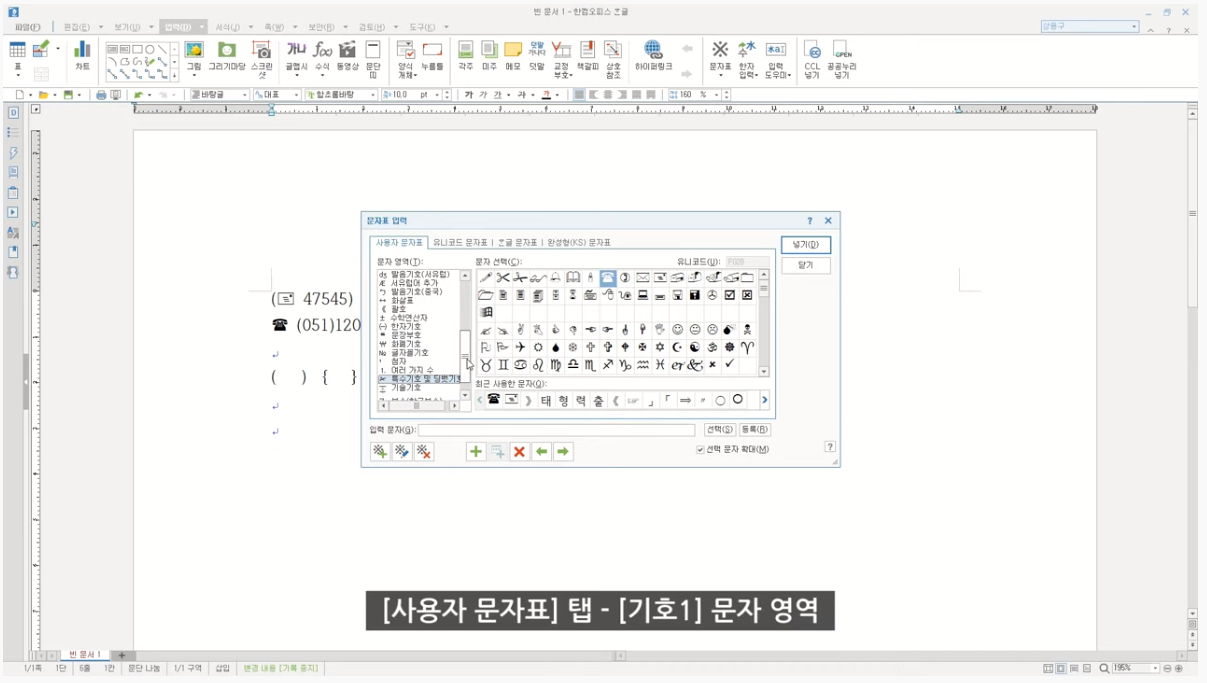Expand the 표 table dropdown arrow
Screen dimensions: 1207x683
pos(17,75)
